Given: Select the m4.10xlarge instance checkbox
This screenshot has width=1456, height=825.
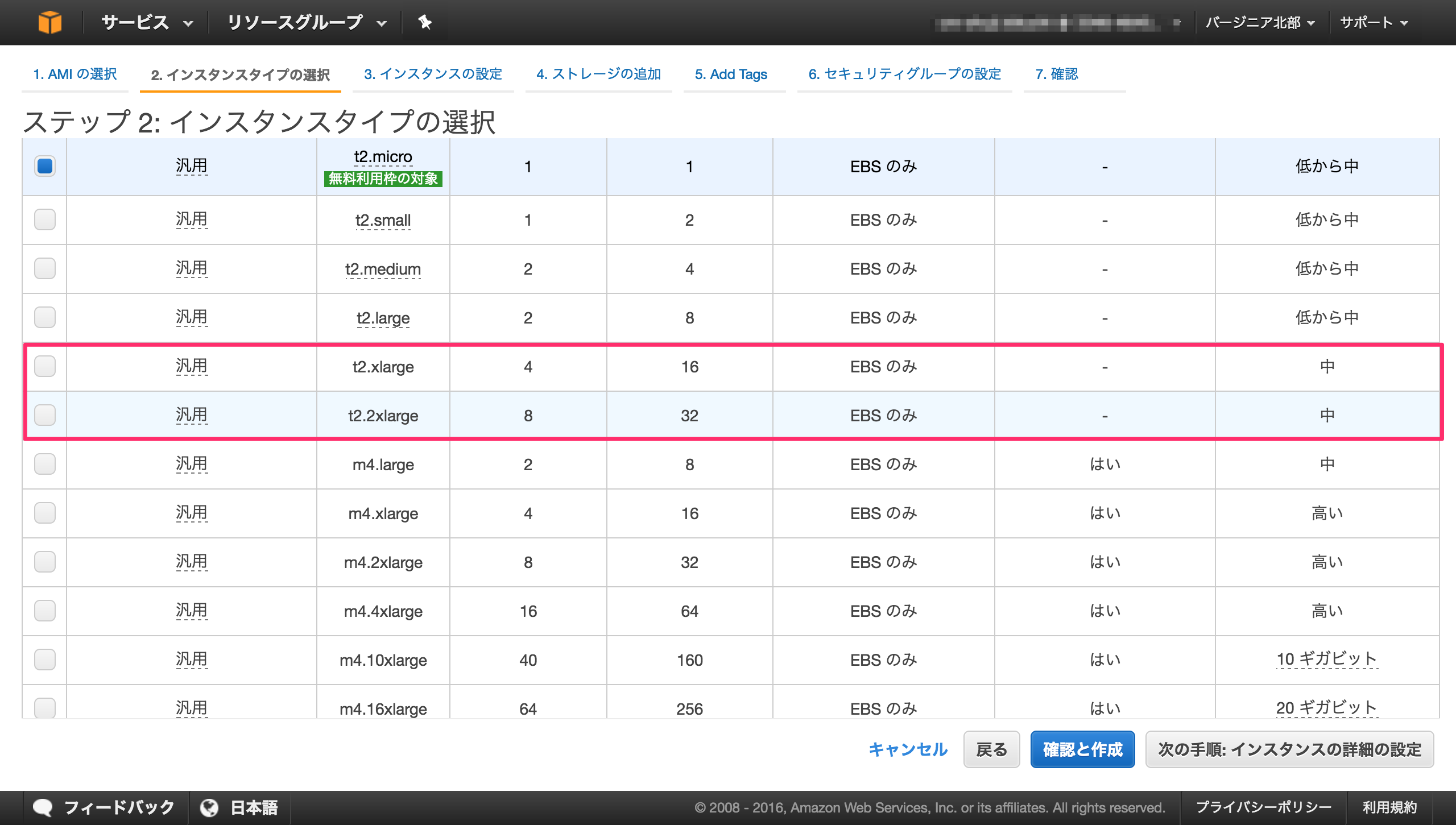Looking at the screenshot, I should click(x=45, y=660).
